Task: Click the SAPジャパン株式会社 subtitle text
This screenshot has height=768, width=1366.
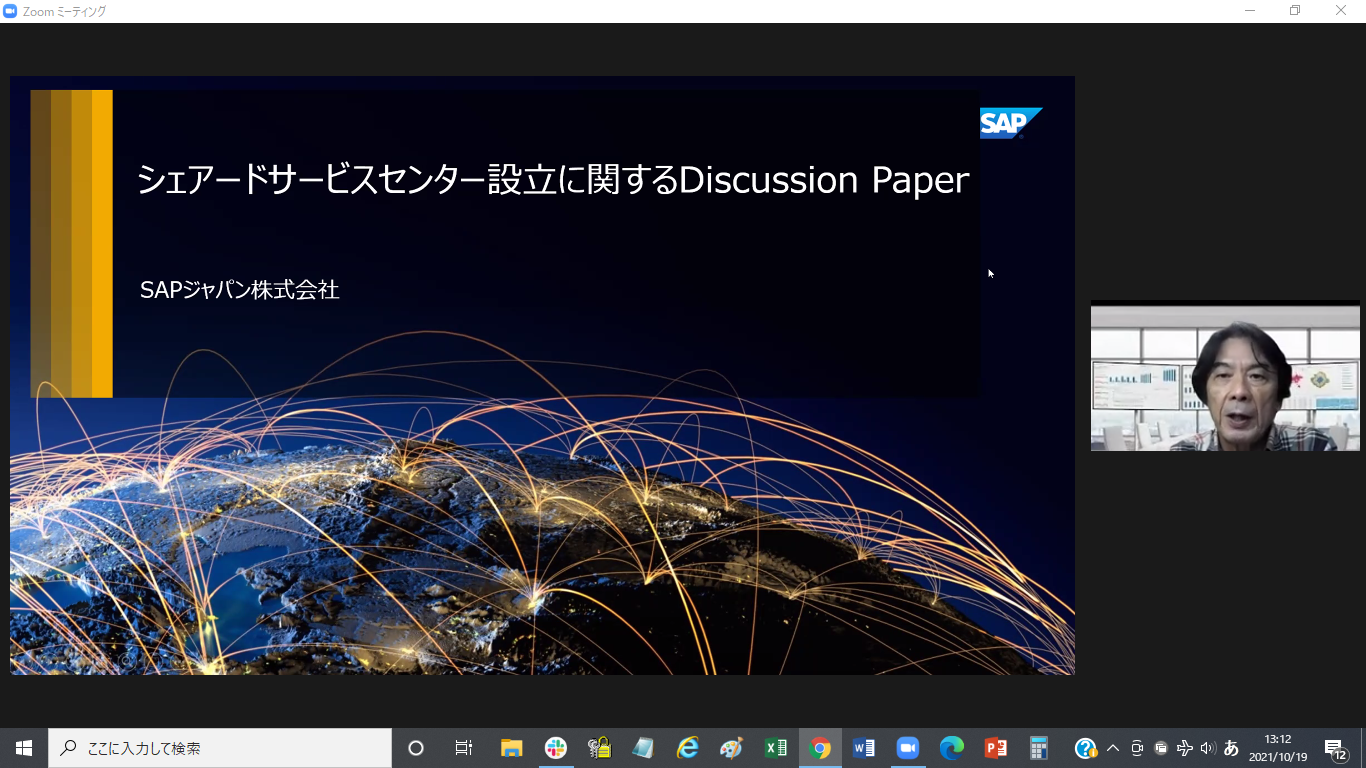Action: (x=240, y=290)
